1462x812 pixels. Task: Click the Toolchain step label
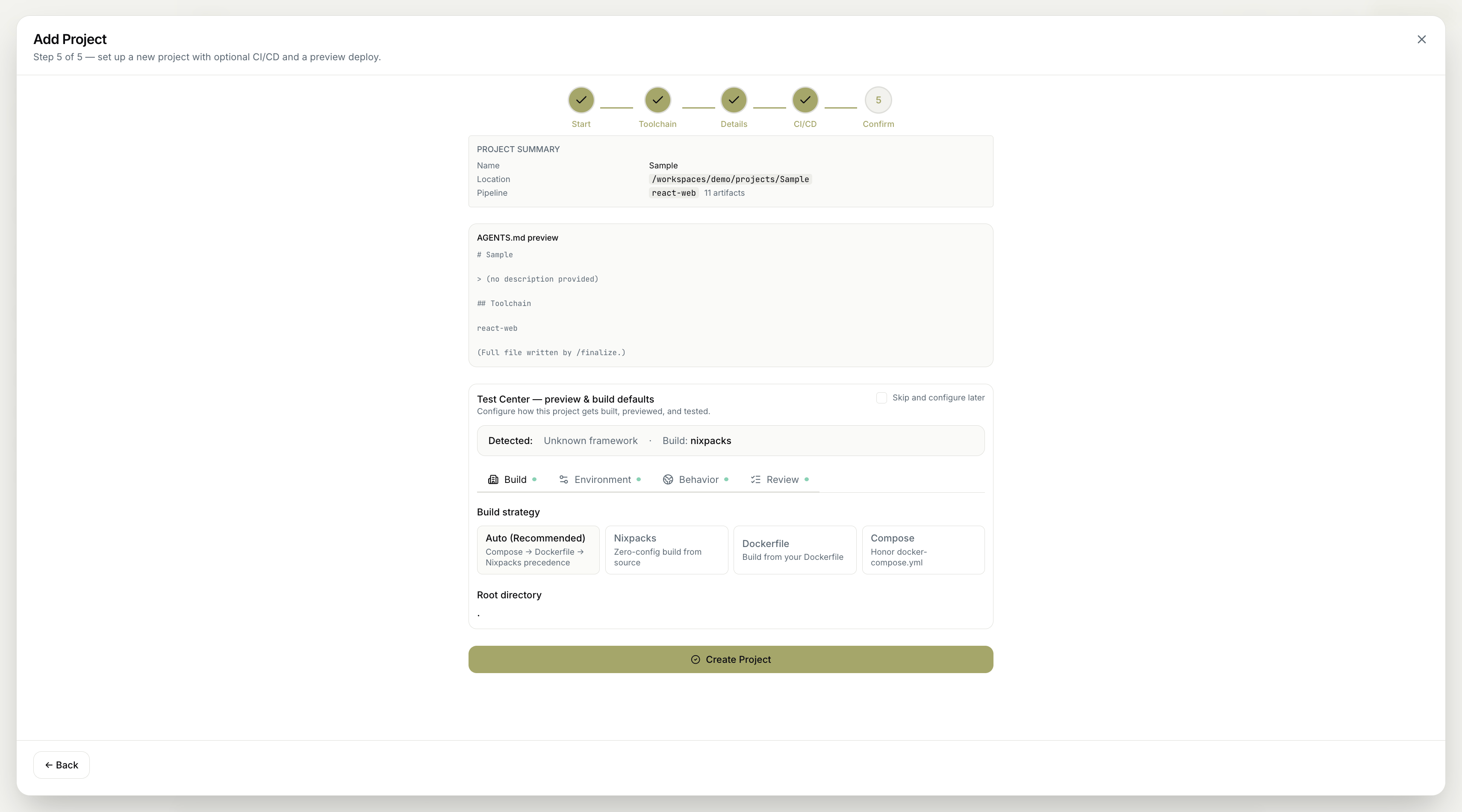click(657, 124)
